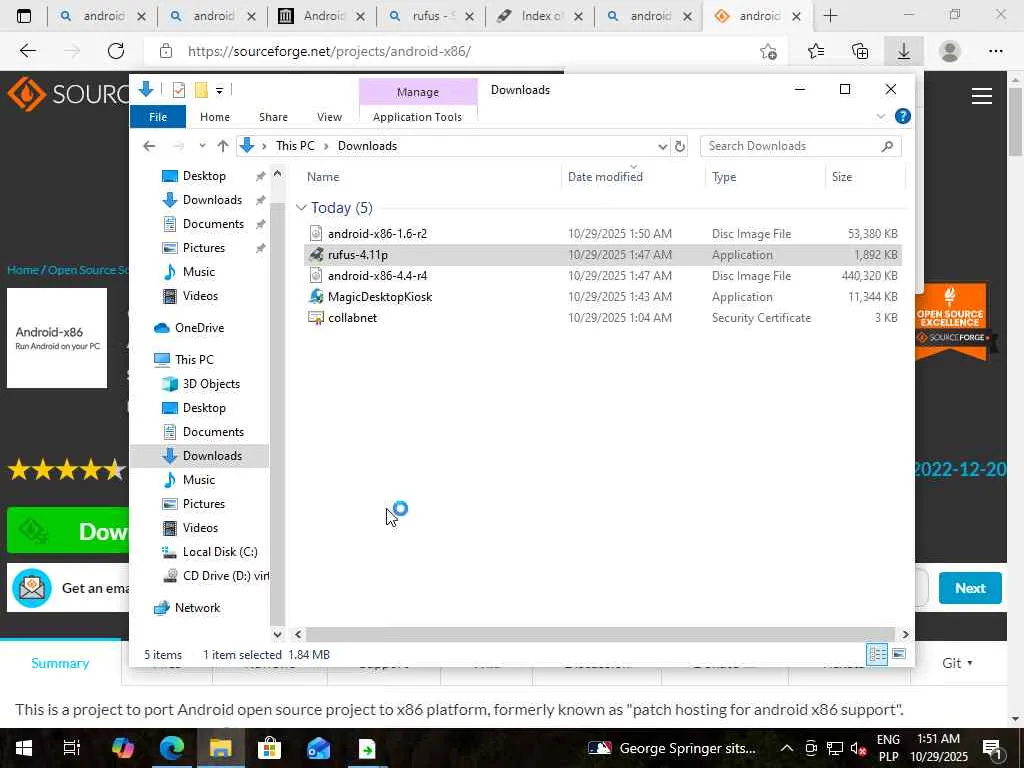The image size is (1024, 768).
Task: Click the Explorer up-one-level arrow
Action: click(x=223, y=146)
